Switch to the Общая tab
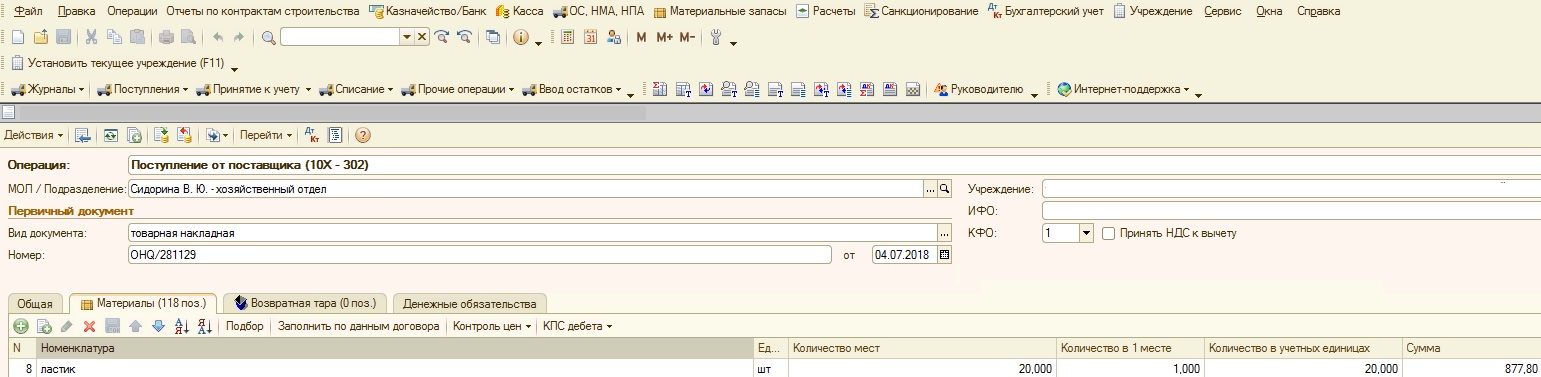 (x=35, y=303)
